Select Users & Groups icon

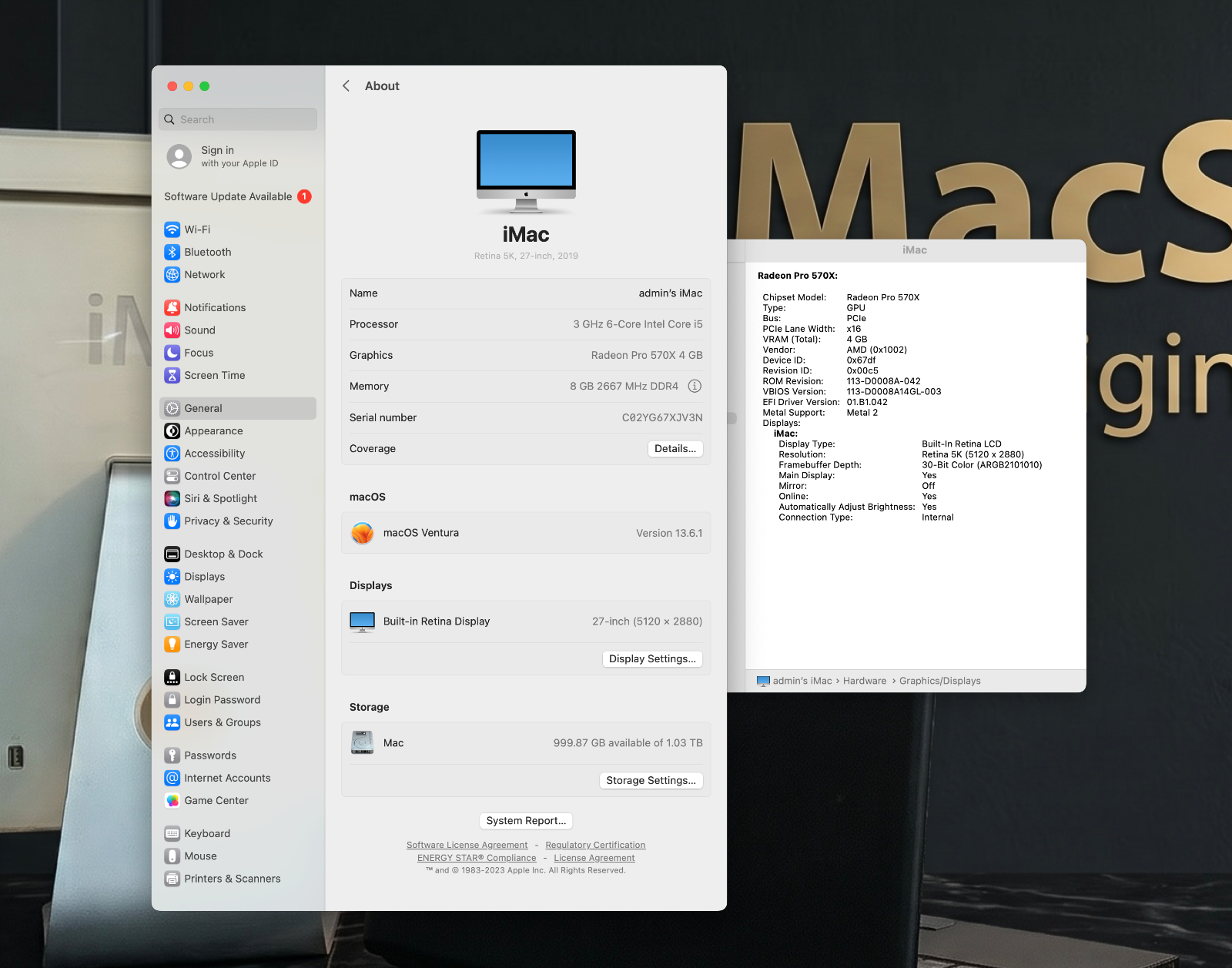click(x=172, y=722)
